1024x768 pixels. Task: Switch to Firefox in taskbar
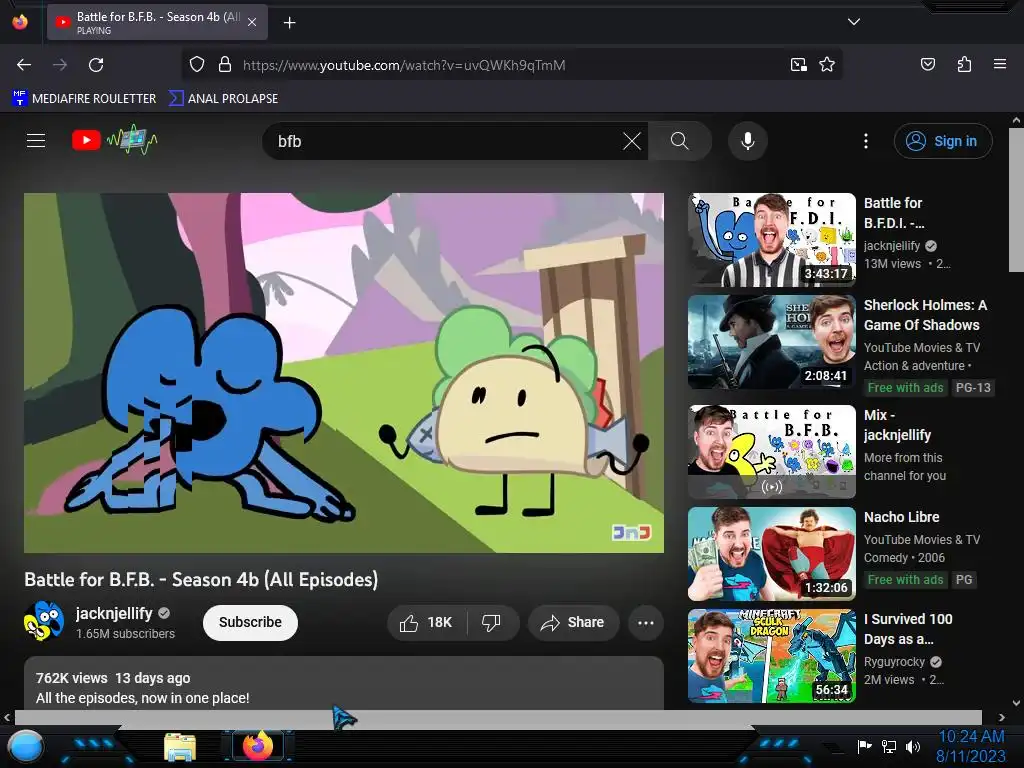click(258, 746)
